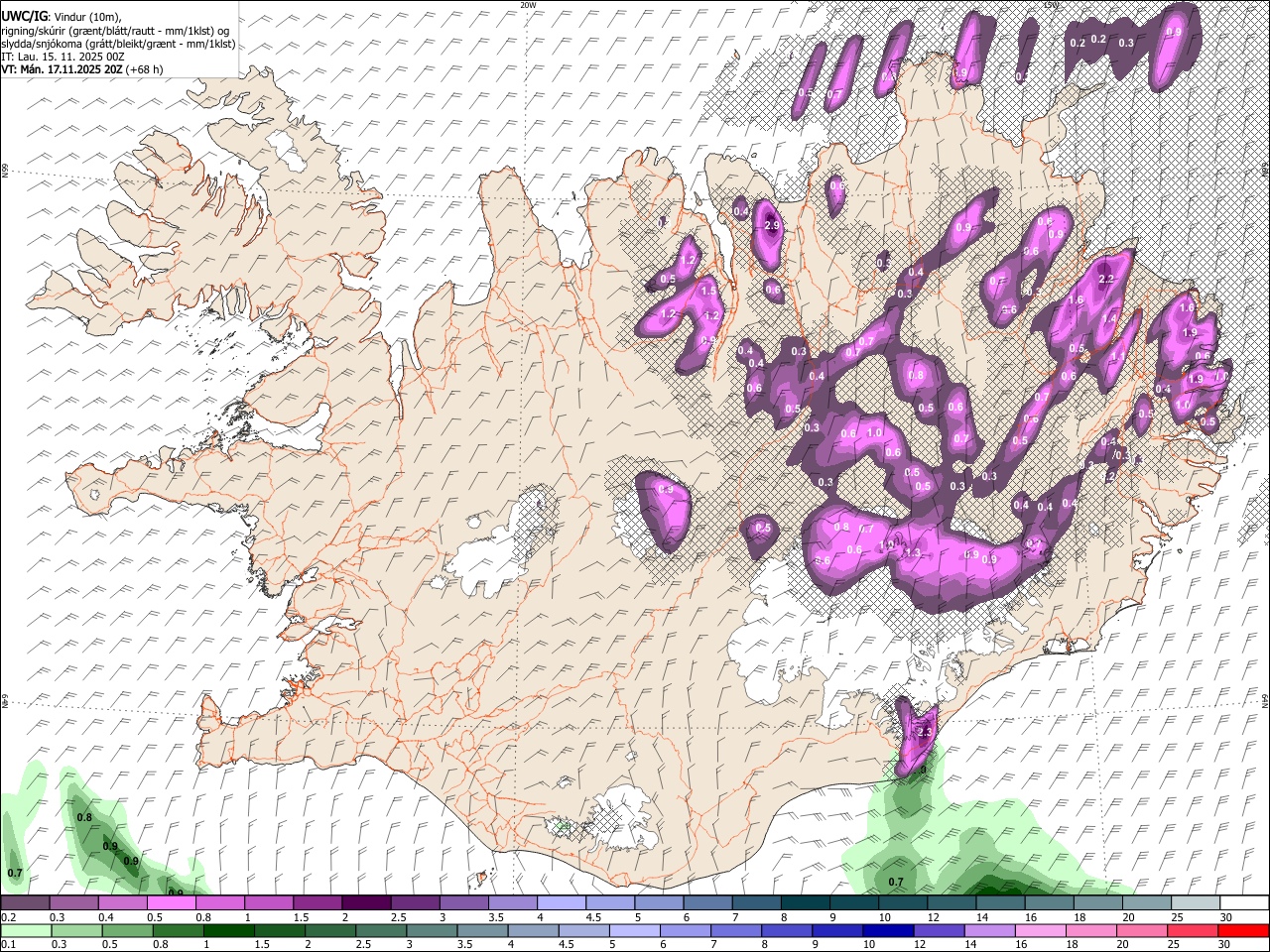Click the light lavender swatch between 4 and 4.5 in the upper legend row
Image resolution: width=1270 pixels, height=952 pixels.
pyautogui.click(x=561, y=903)
